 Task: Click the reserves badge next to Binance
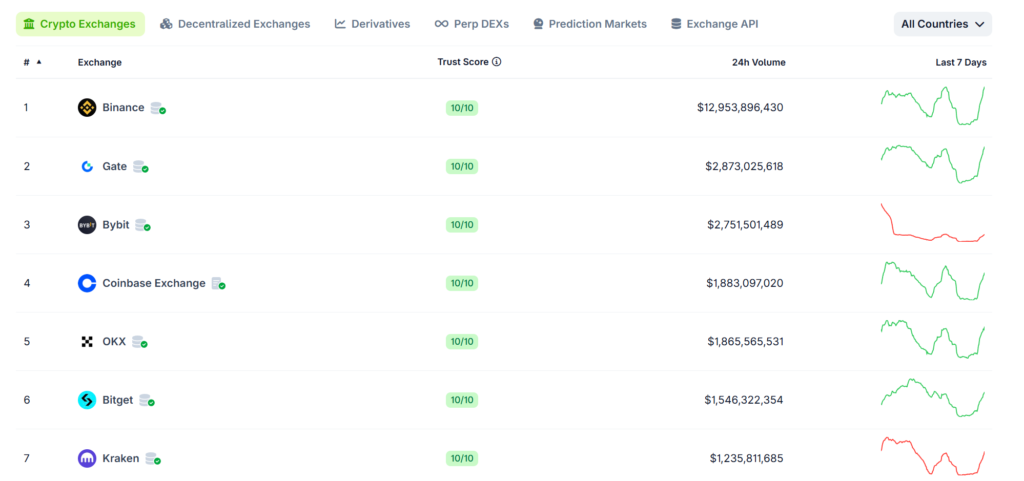[x=158, y=108]
